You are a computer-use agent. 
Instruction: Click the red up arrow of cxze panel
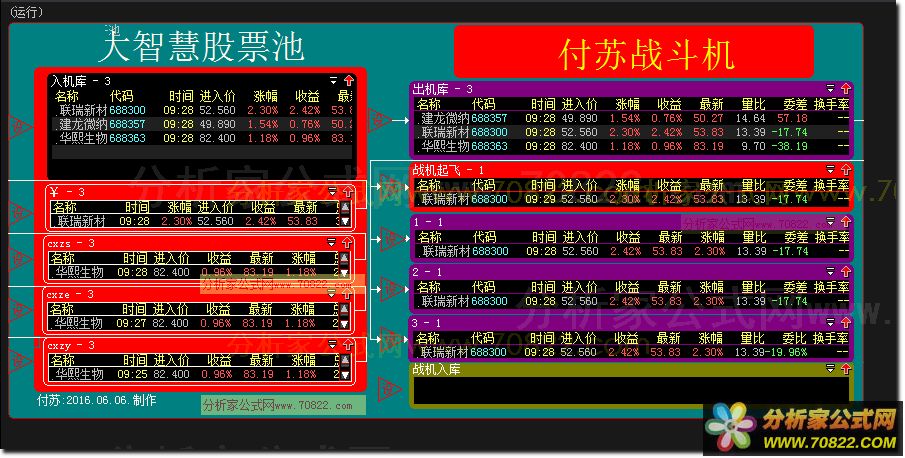click(x=347, y=294)
